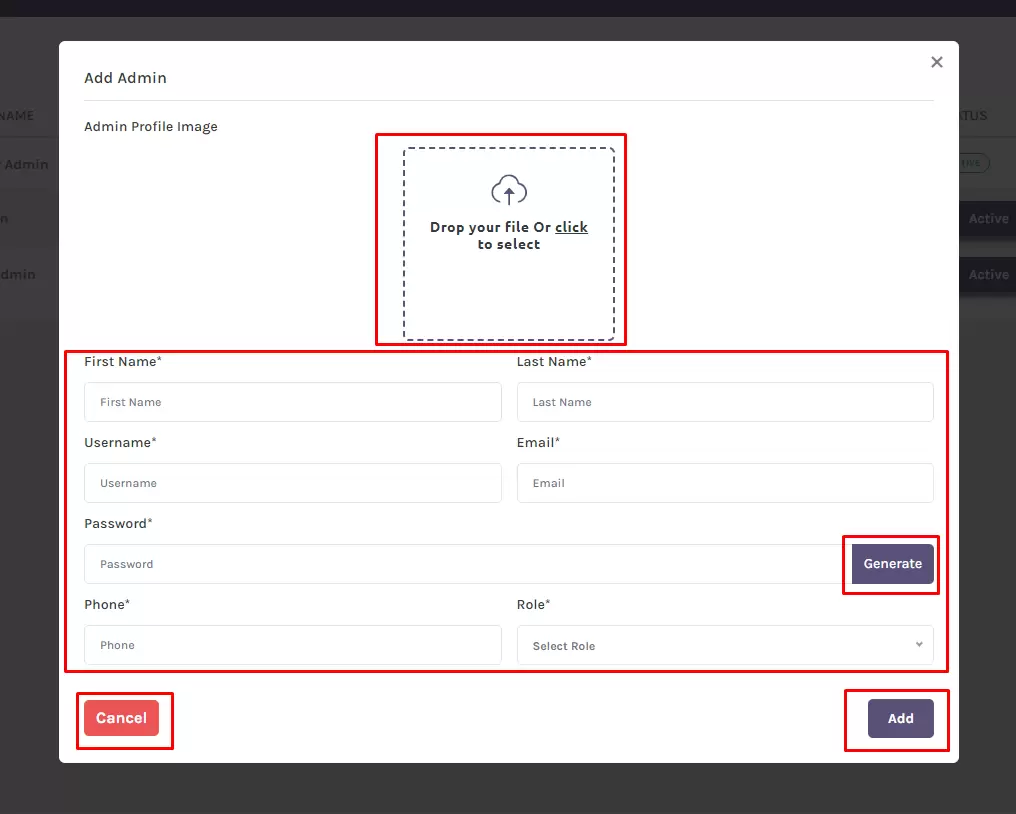Click the underlined 'click' link to select file
The width and height of the screenshot is (1016, 814).
click(571, 227)
